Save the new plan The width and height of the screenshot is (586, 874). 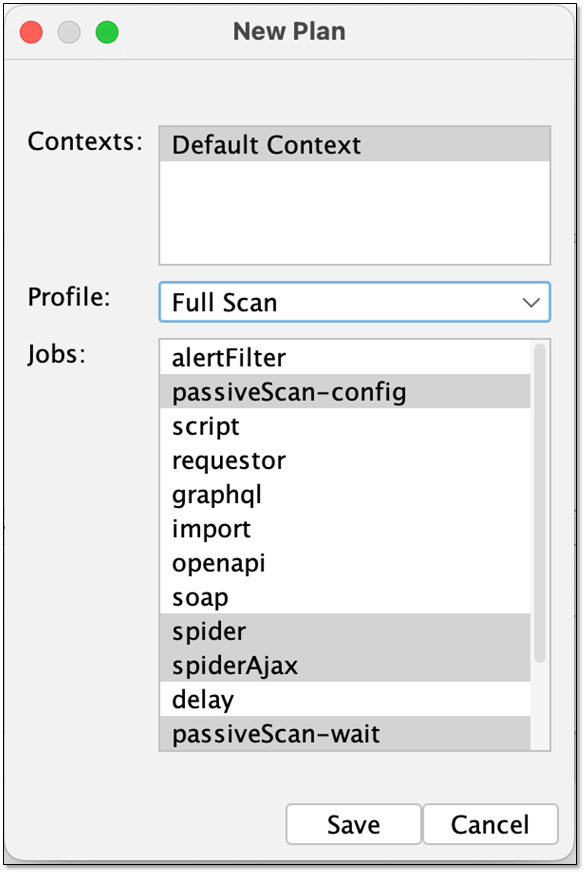tap(353, 824)
